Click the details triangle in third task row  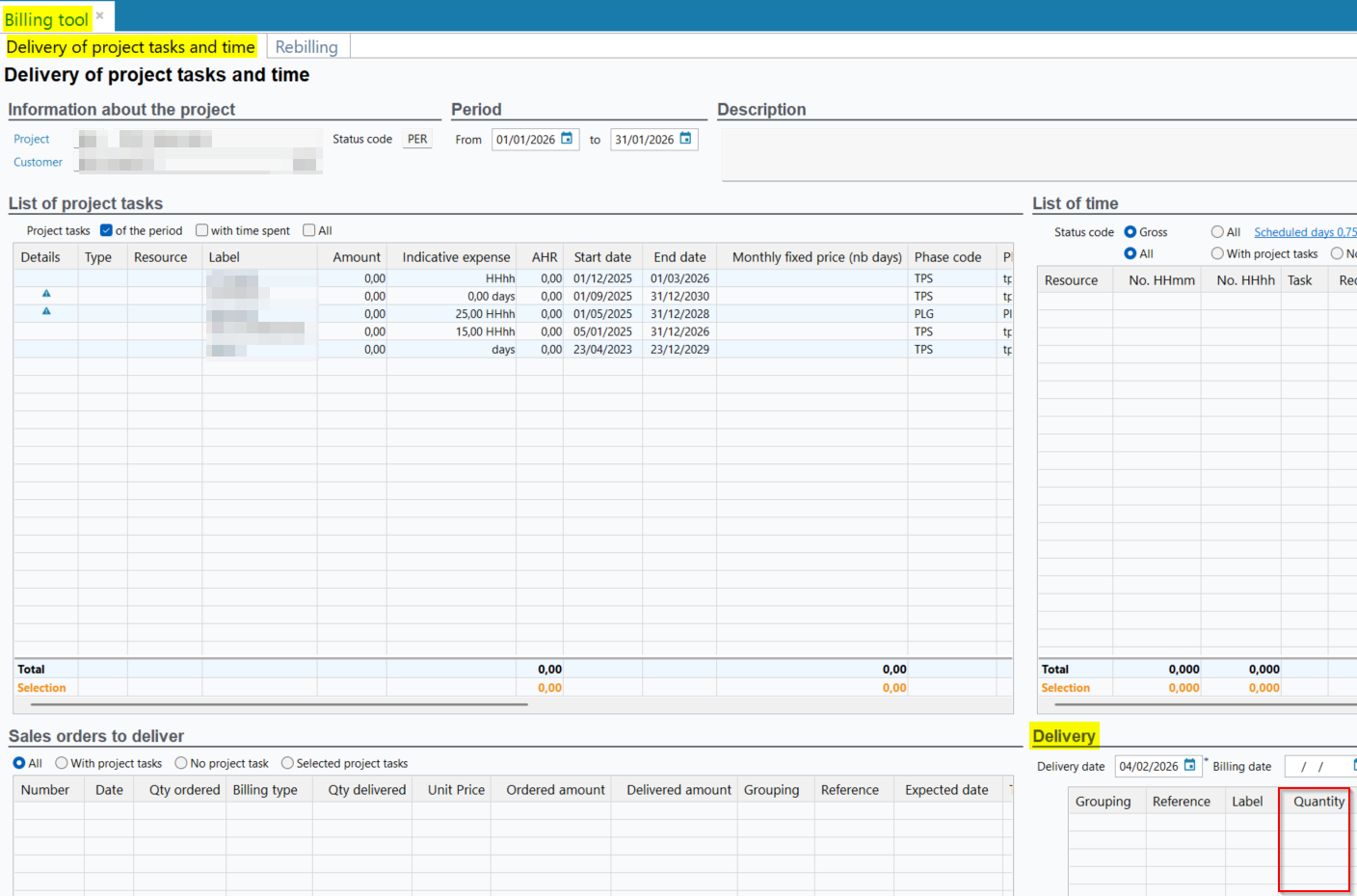46,311
